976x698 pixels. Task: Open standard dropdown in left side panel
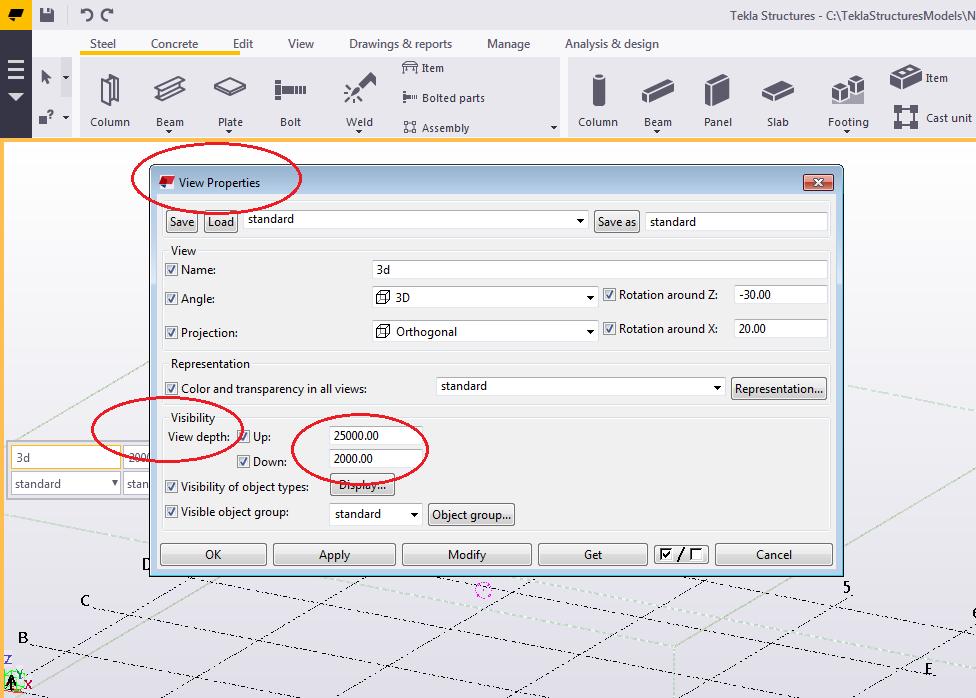[x=65, y=483]
